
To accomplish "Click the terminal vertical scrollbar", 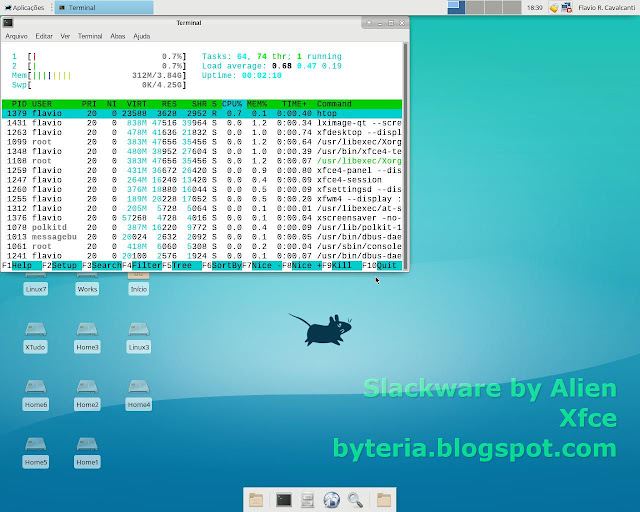I will point(405,155).
